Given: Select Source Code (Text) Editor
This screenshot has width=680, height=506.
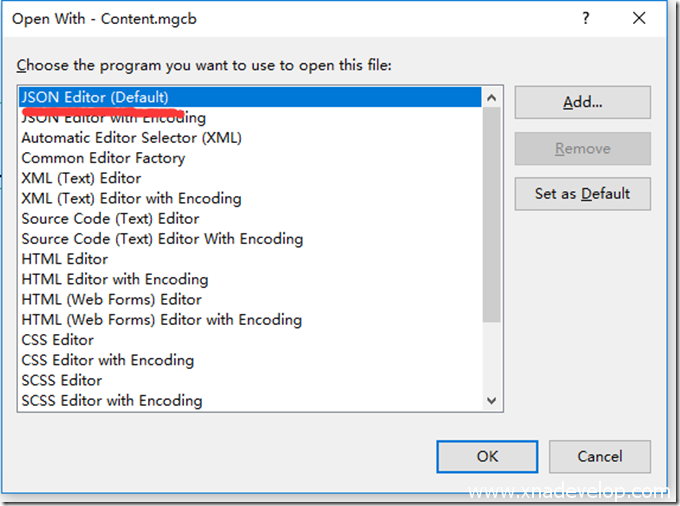Looking at the screenshot, I should 110,218.
